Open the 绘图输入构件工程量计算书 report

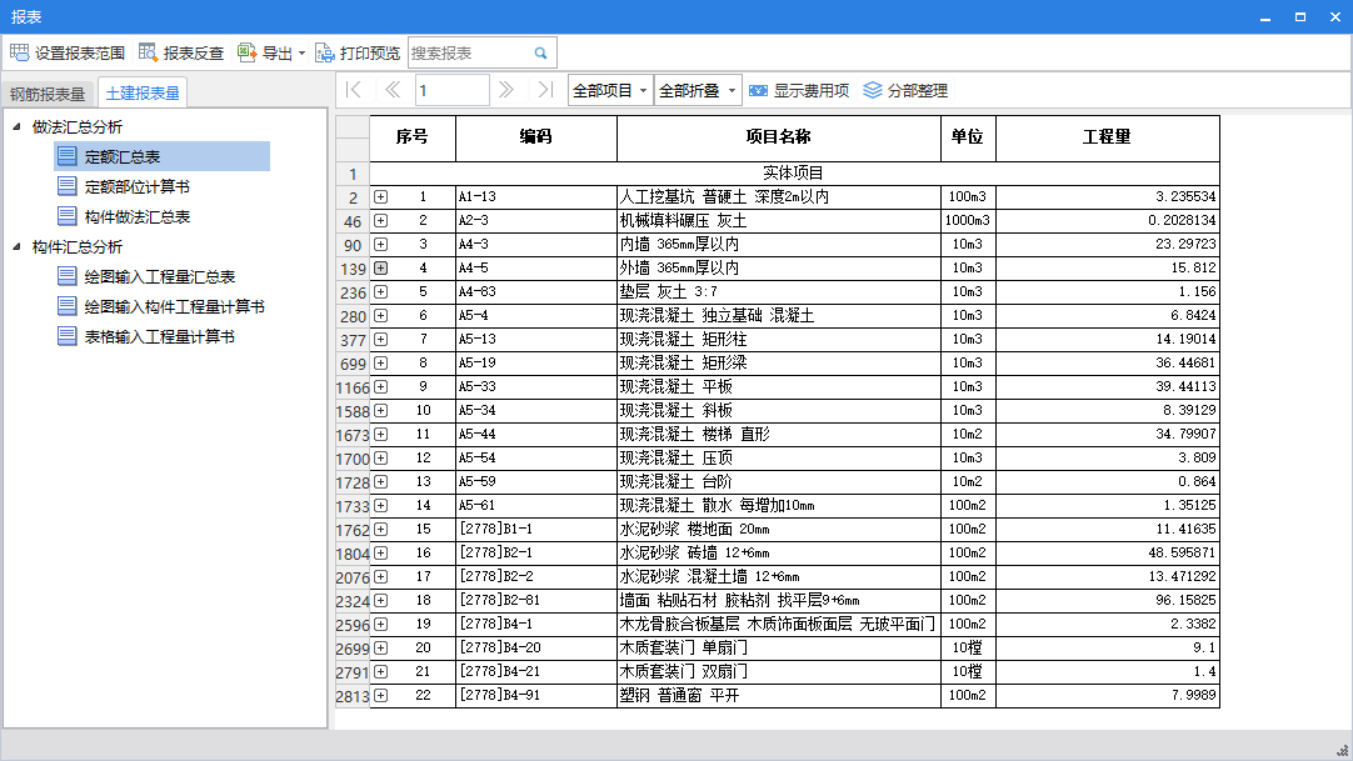click(161, 307)
